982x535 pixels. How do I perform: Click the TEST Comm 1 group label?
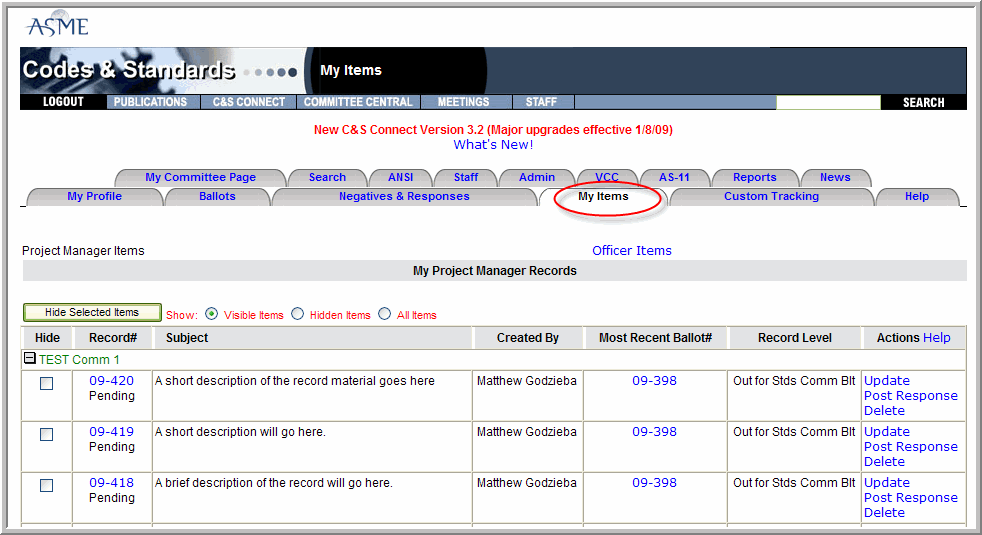[x=79, y=360]
